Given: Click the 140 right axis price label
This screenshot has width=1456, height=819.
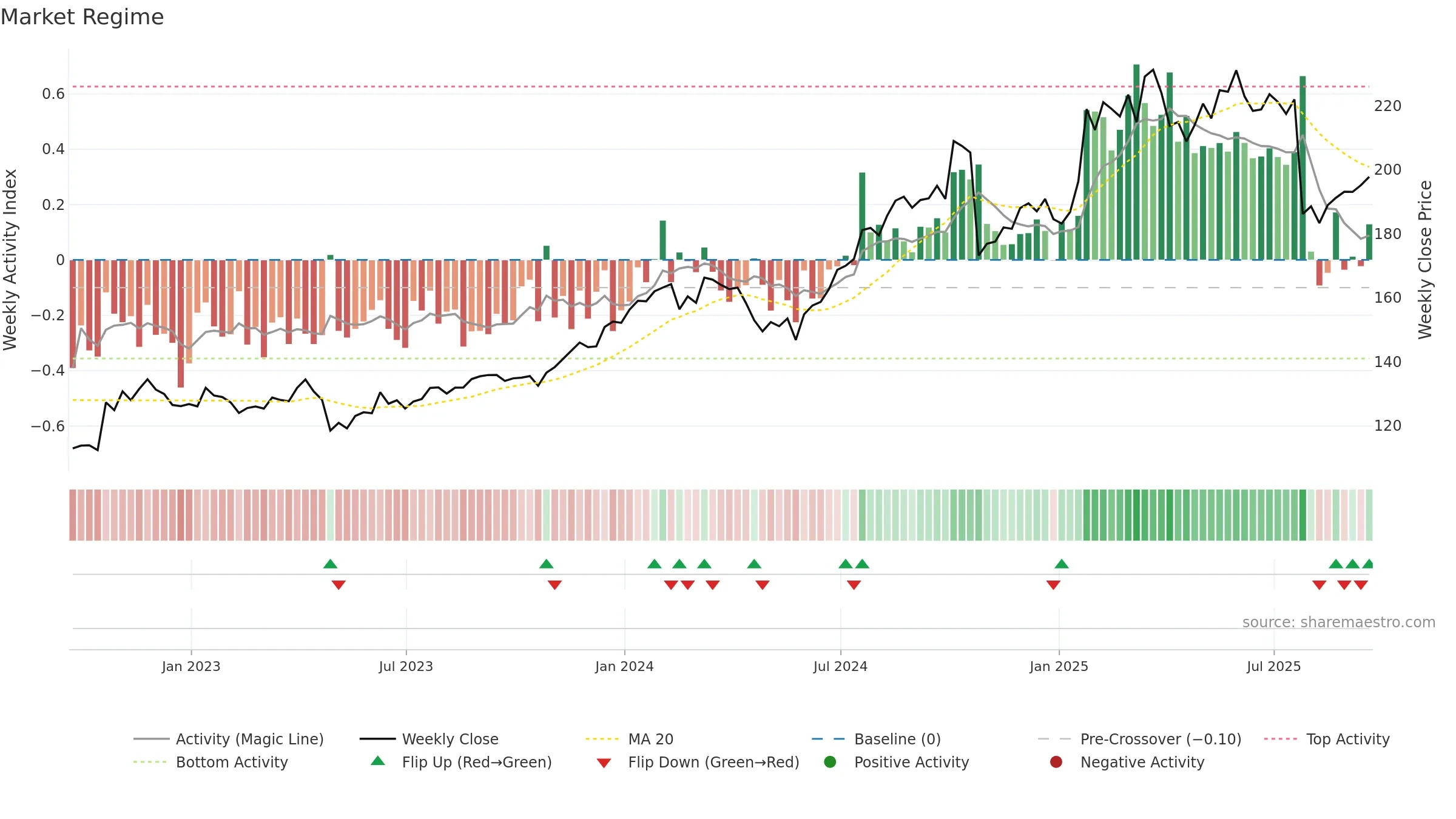Looking at the screenshot, I should tap(1388, 362).
